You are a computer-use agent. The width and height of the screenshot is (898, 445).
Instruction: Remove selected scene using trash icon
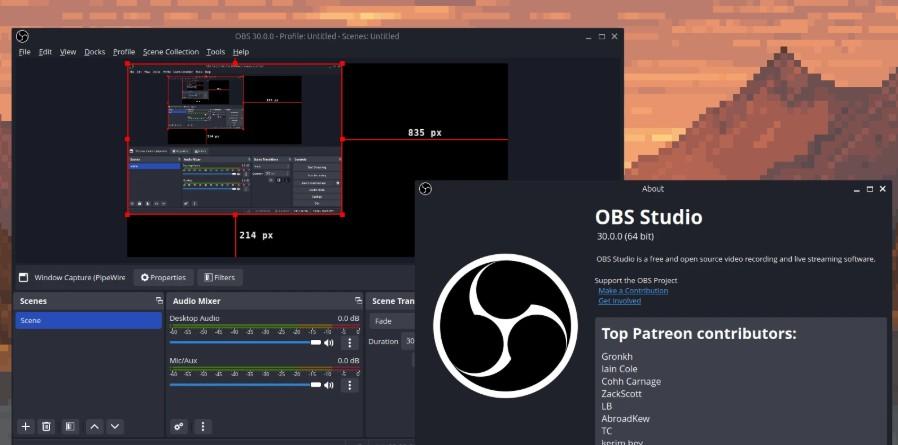46,426
